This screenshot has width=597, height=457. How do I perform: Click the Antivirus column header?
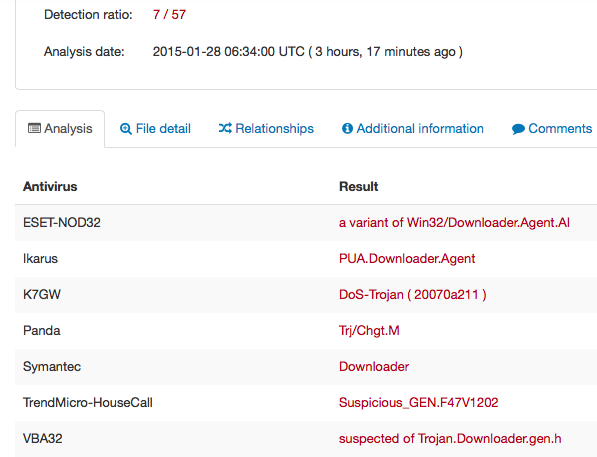(x=50, y=187)
